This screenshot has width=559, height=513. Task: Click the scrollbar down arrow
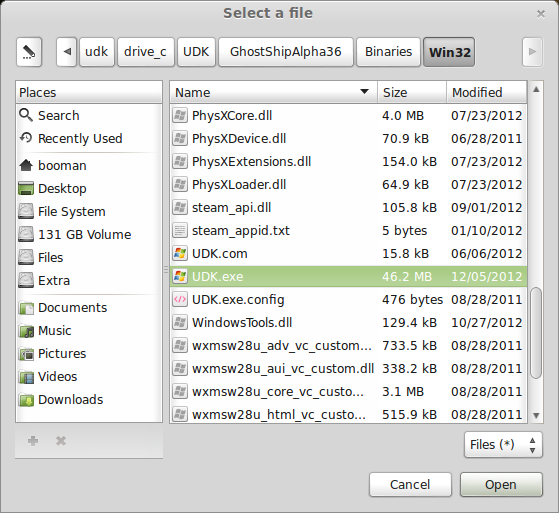(536, 415)
